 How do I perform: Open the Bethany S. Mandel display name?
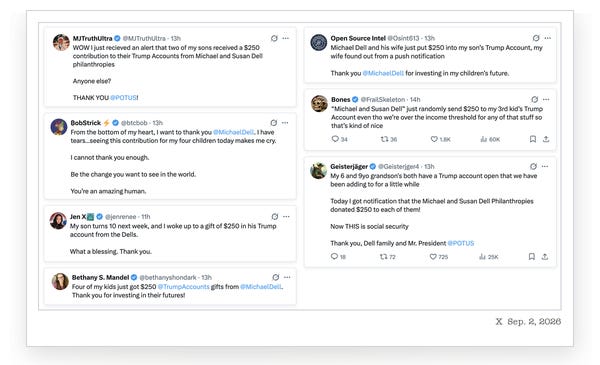click(x=100, y=277)
